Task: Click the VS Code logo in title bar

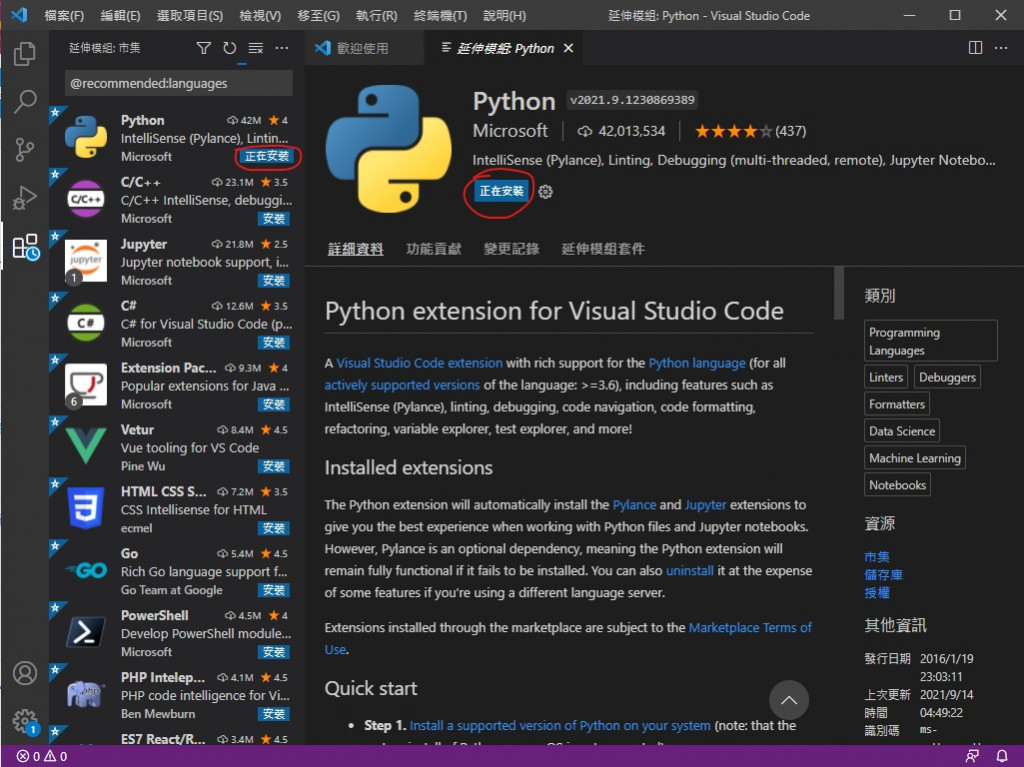Action: pyautogui.click(x=20, y=14)
